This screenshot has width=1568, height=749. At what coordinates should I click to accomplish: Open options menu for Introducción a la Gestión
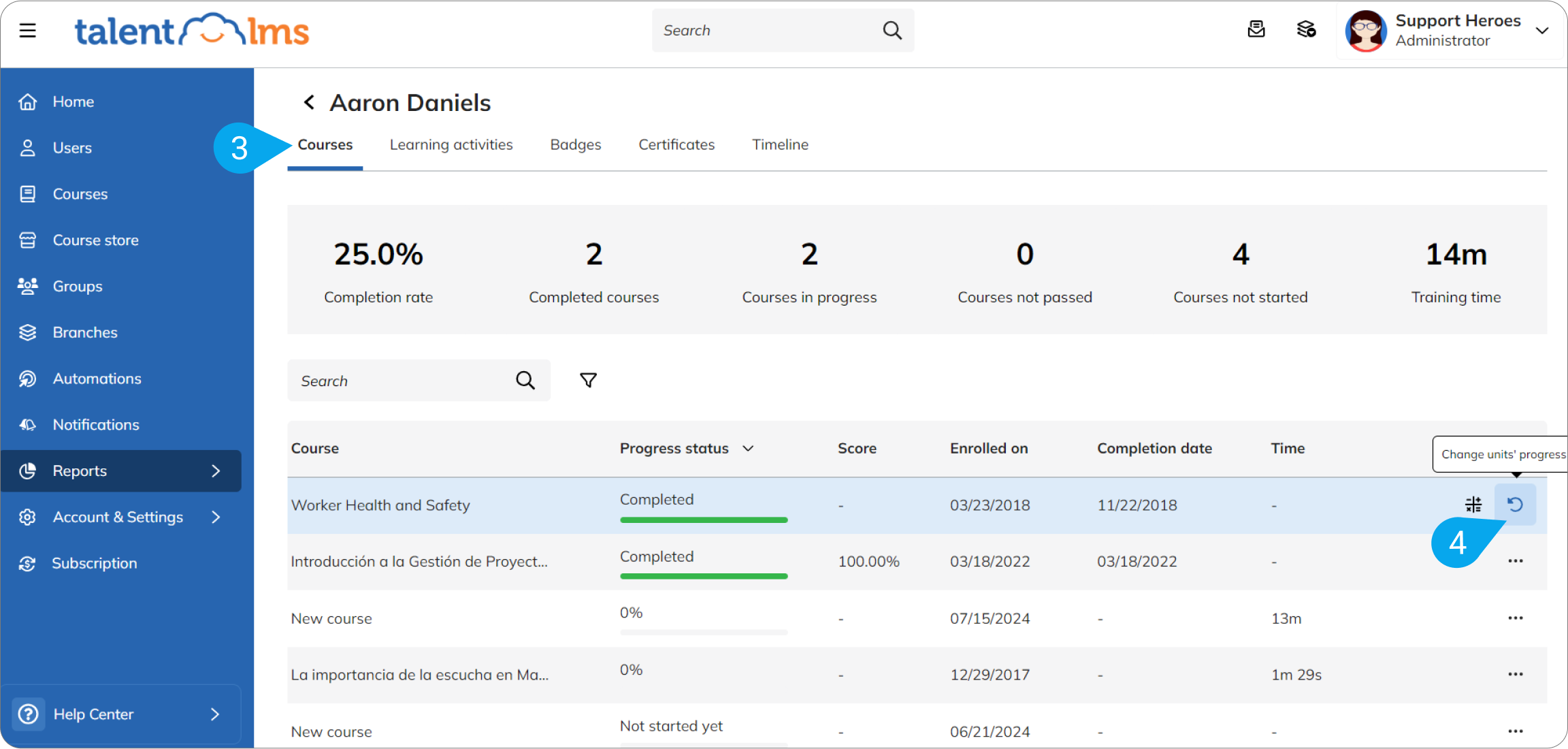coord(1516,561)
